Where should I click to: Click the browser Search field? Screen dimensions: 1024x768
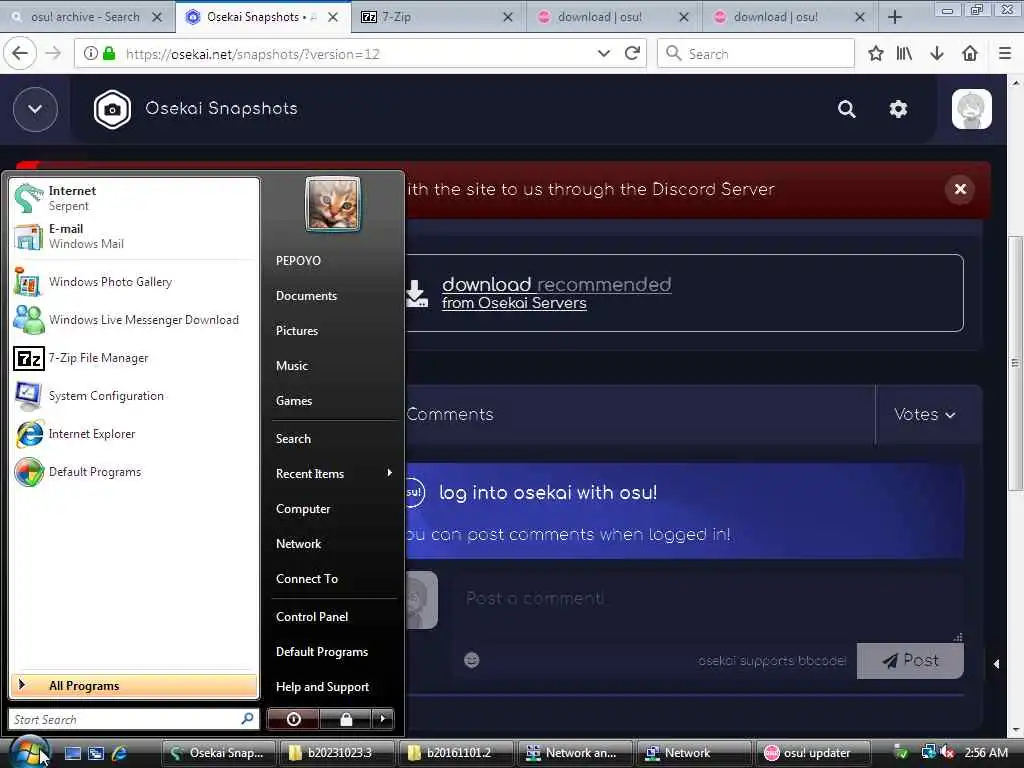pos(756,54)
